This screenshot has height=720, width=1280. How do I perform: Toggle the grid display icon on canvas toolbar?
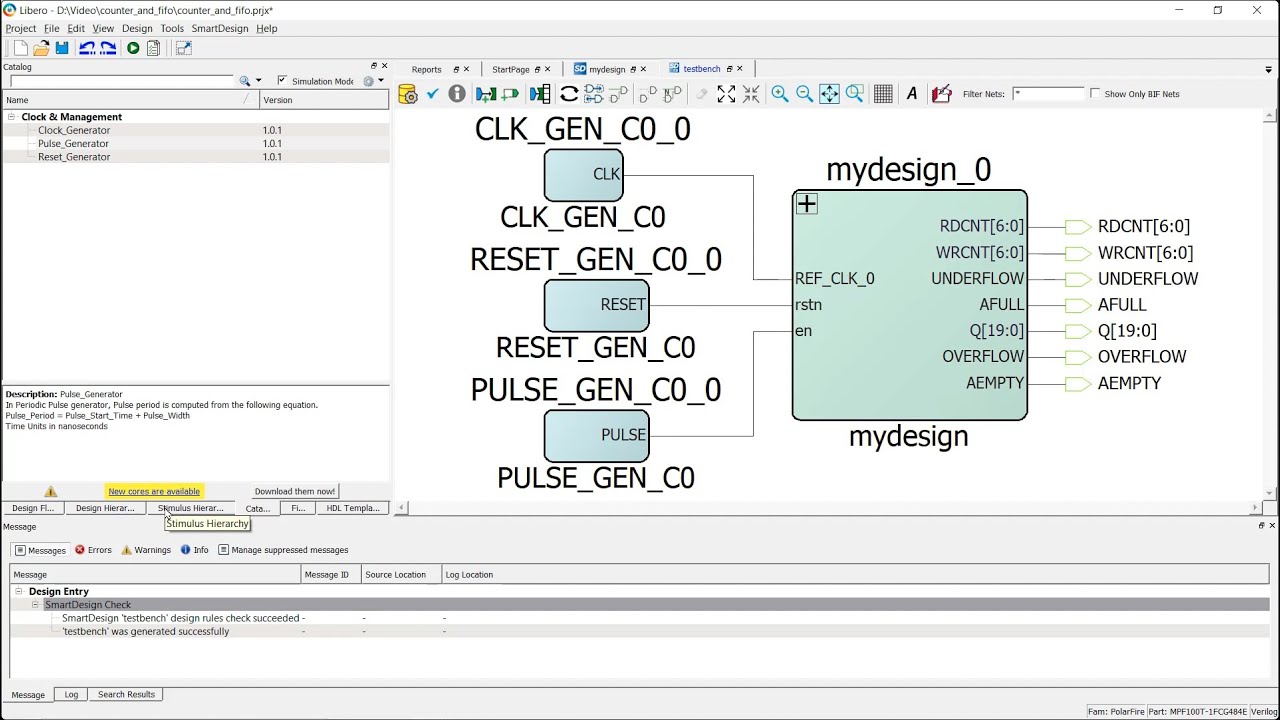click(x=883, y=94)
